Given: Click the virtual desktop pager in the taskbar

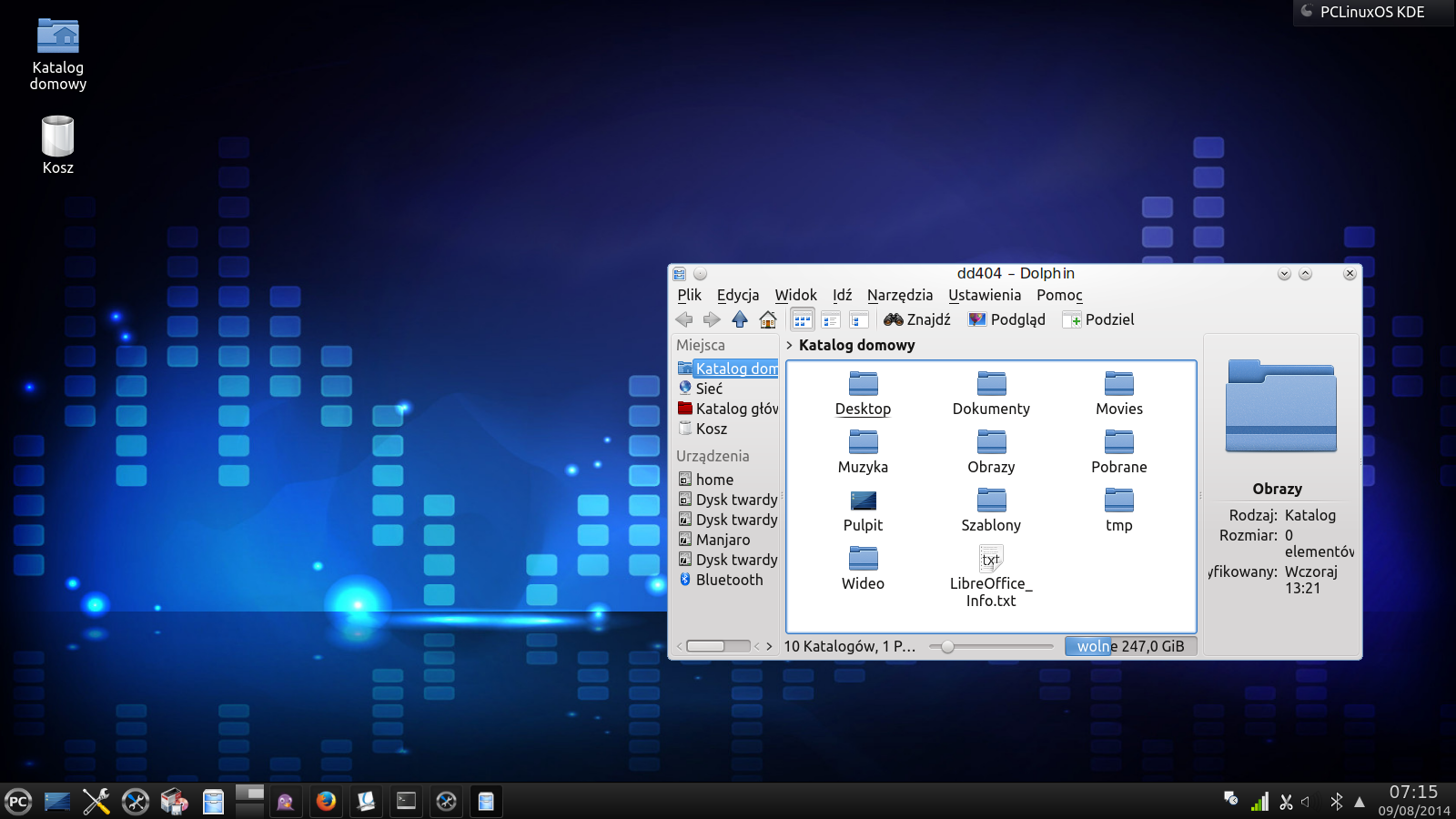Looking at the screenshot, I should point(249,801).
